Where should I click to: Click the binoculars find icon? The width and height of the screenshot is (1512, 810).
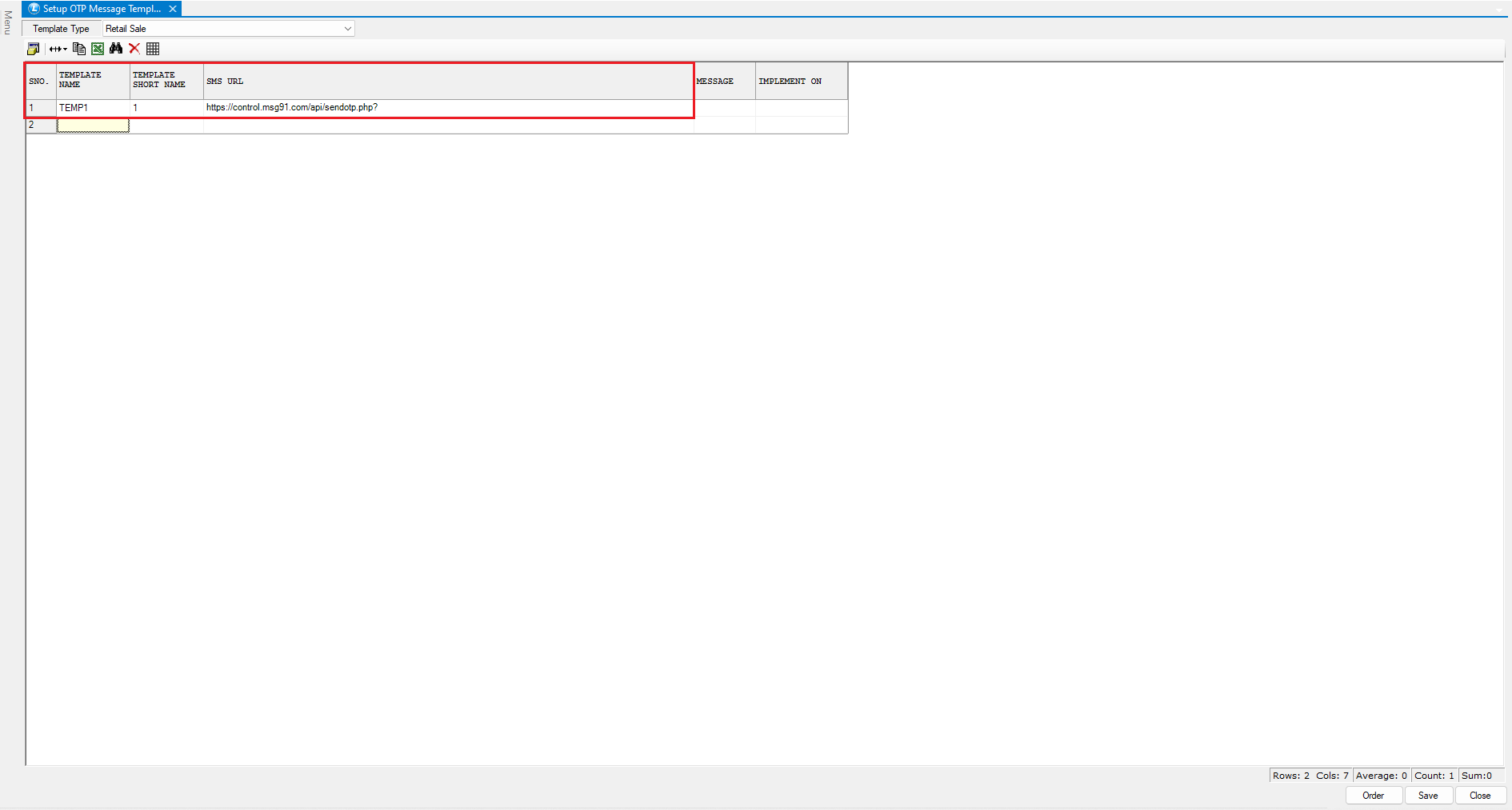point(116,49)
